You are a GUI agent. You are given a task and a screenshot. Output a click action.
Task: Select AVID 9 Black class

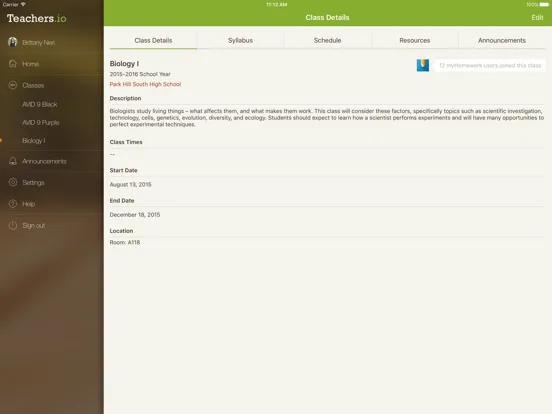[40, 104]
